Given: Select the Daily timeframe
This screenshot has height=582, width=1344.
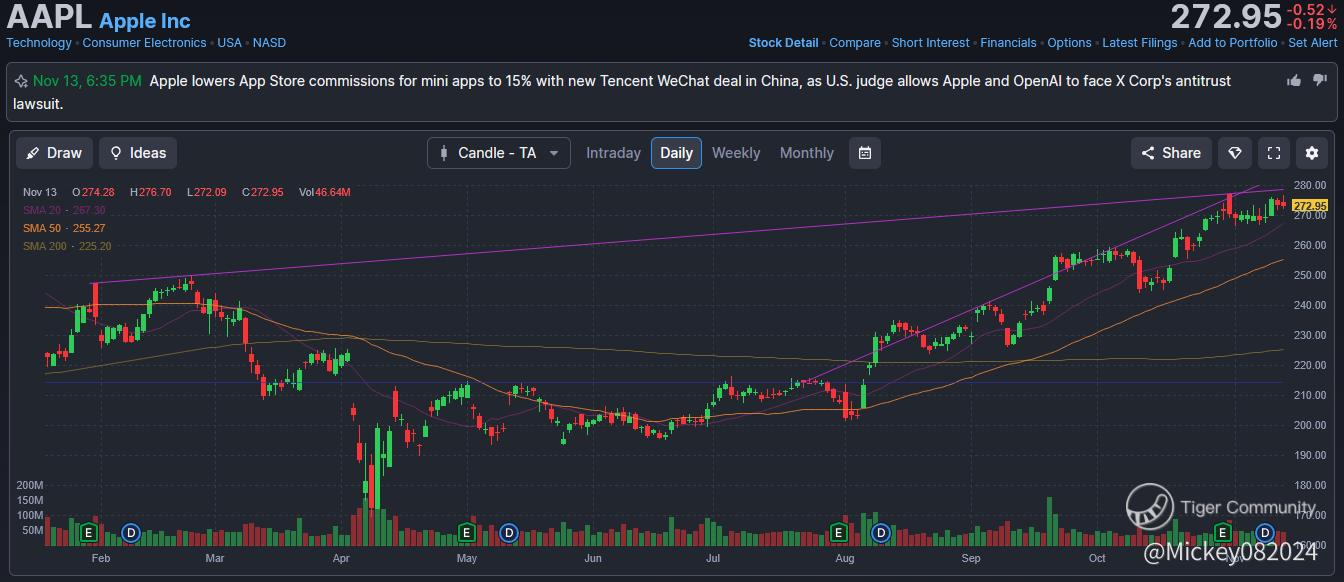Looking at the screenshot, I should 676,153.
